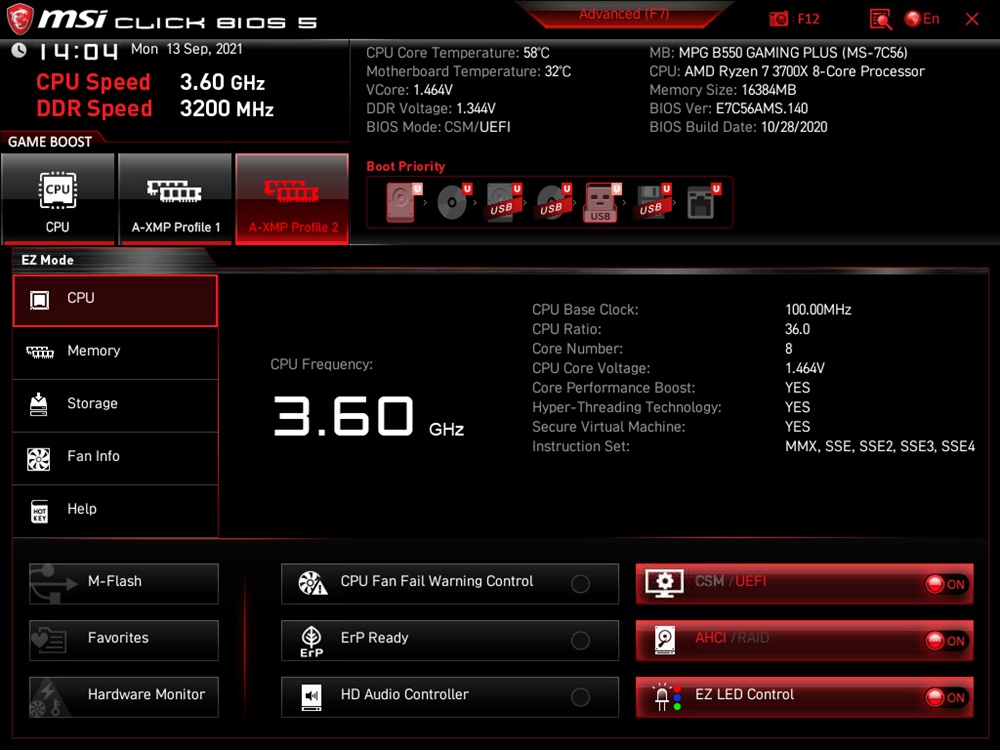Screen dimensions: 1000x750
Task: Click the fan icon beside Fan Info
Action: click(x=38, y=459)
